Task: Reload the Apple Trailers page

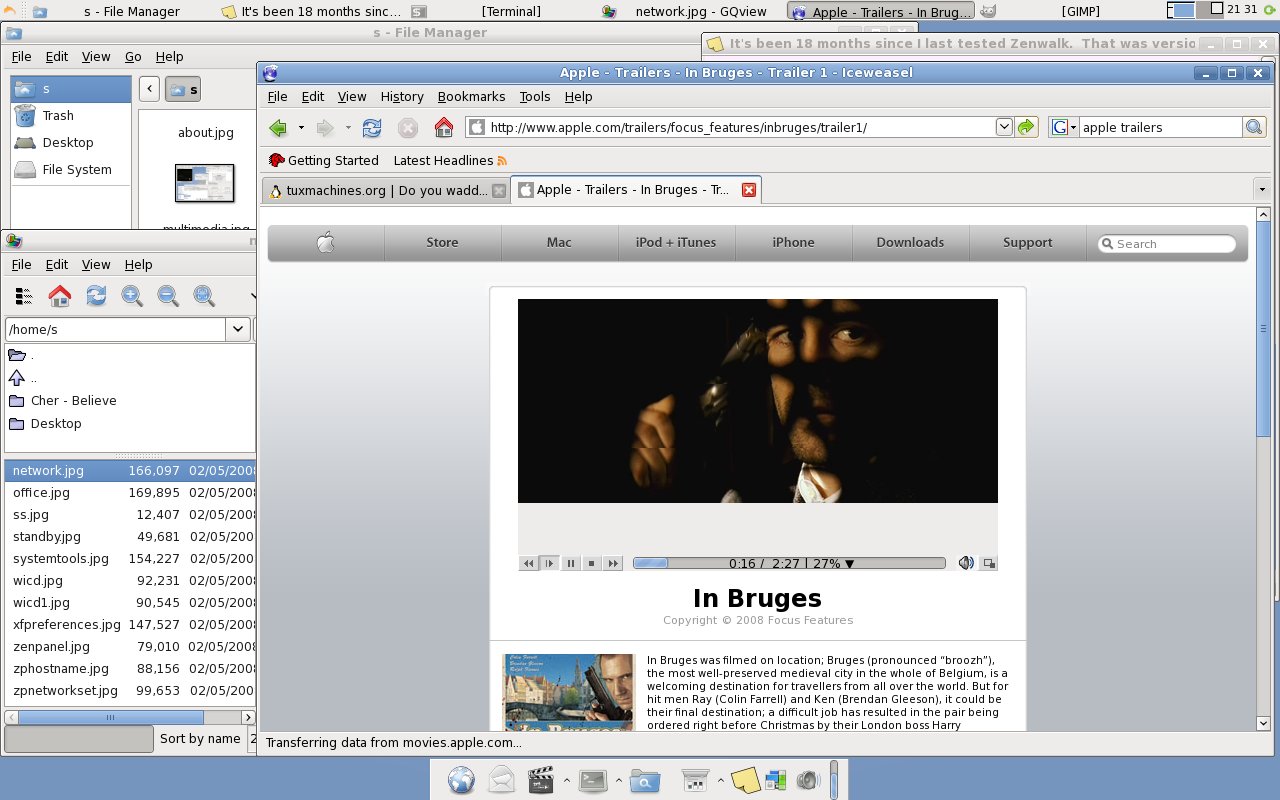Action: (372, 128)
